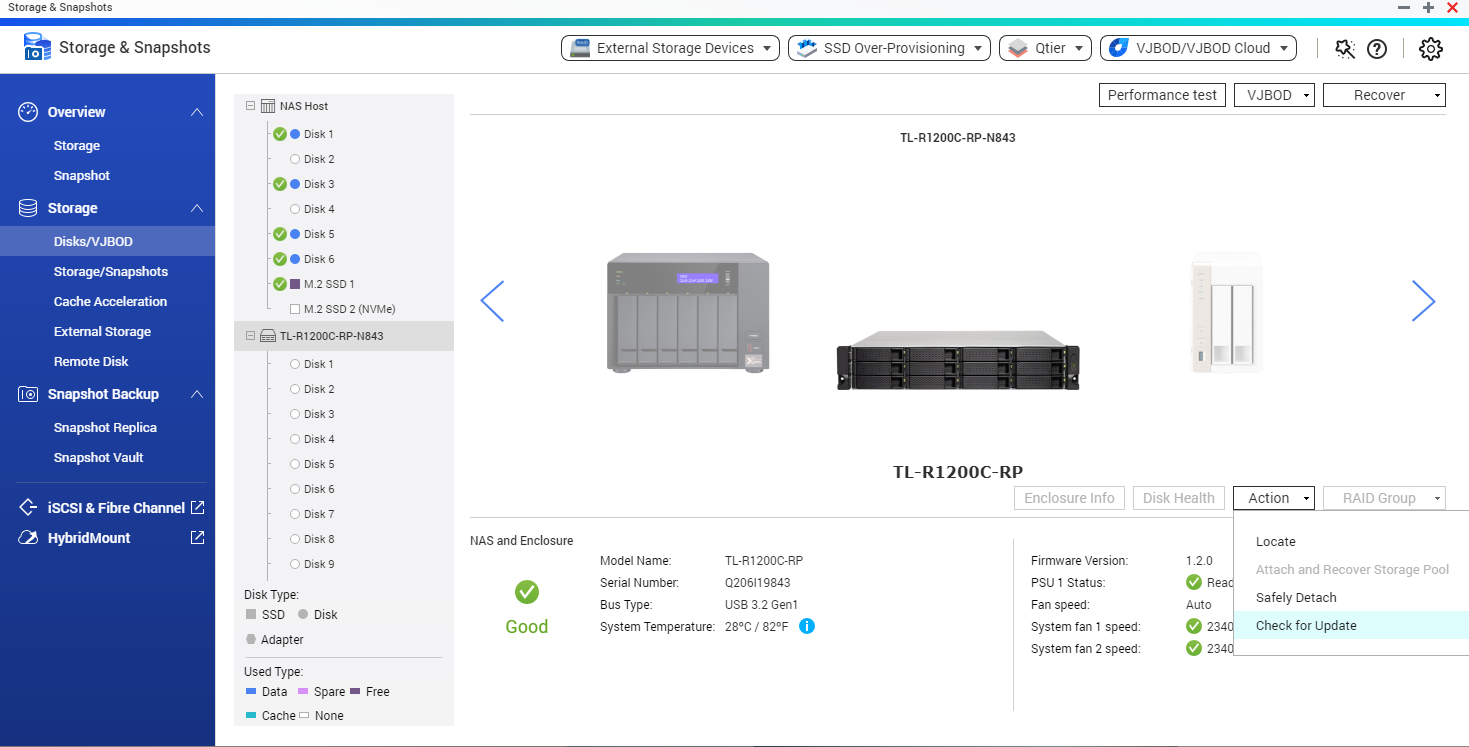Open the VJBOD dropdown near Performance test
Image resolution: width=1469 pixels, height=747 pixels.
pos(1273,94)
